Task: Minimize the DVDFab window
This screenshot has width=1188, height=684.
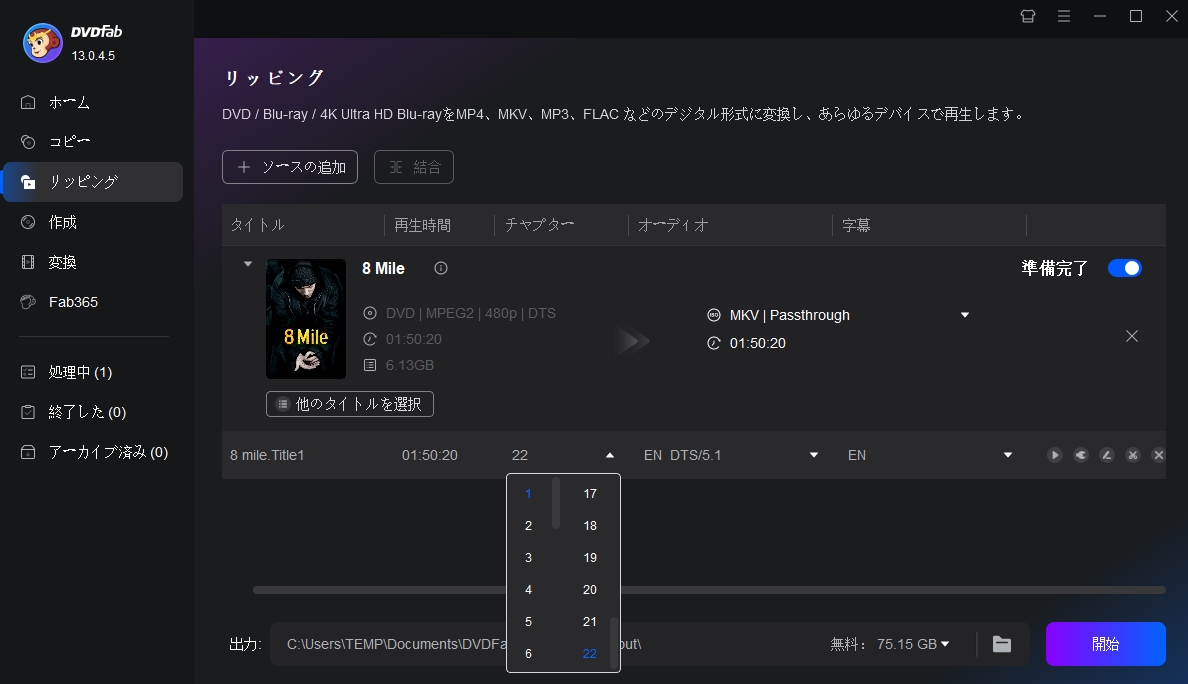Action: click(1100, 16)
